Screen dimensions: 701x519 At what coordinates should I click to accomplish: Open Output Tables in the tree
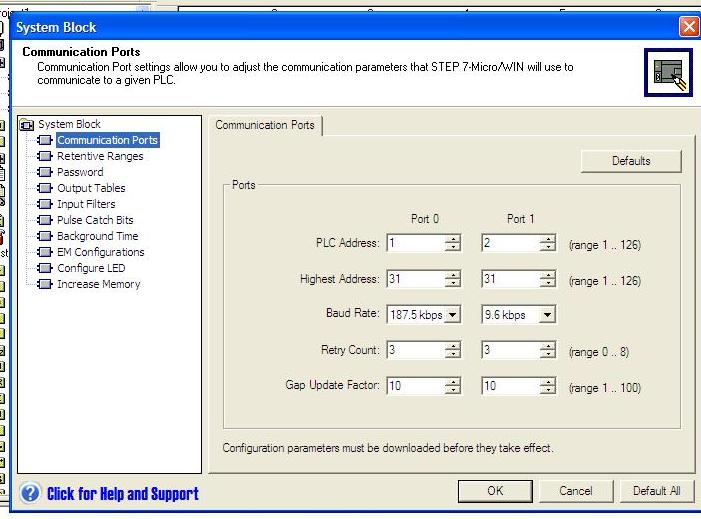coord(90,188)
